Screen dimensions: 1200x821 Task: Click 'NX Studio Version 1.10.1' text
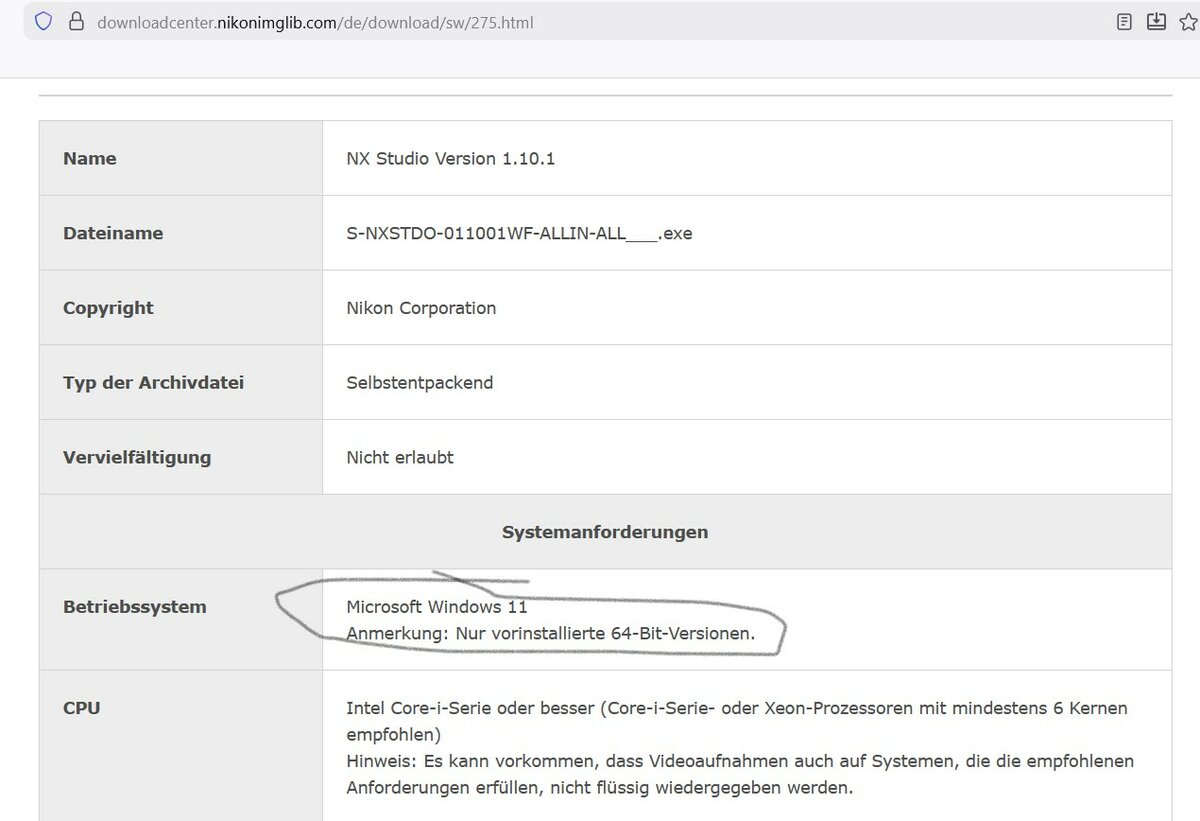coord(450,158)
